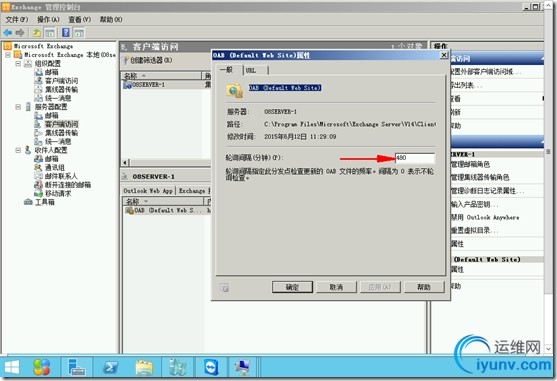557x381 pixels.
Task: Collapse Microsoft Exchange 本地 tree node
Action: click(8, 55)
